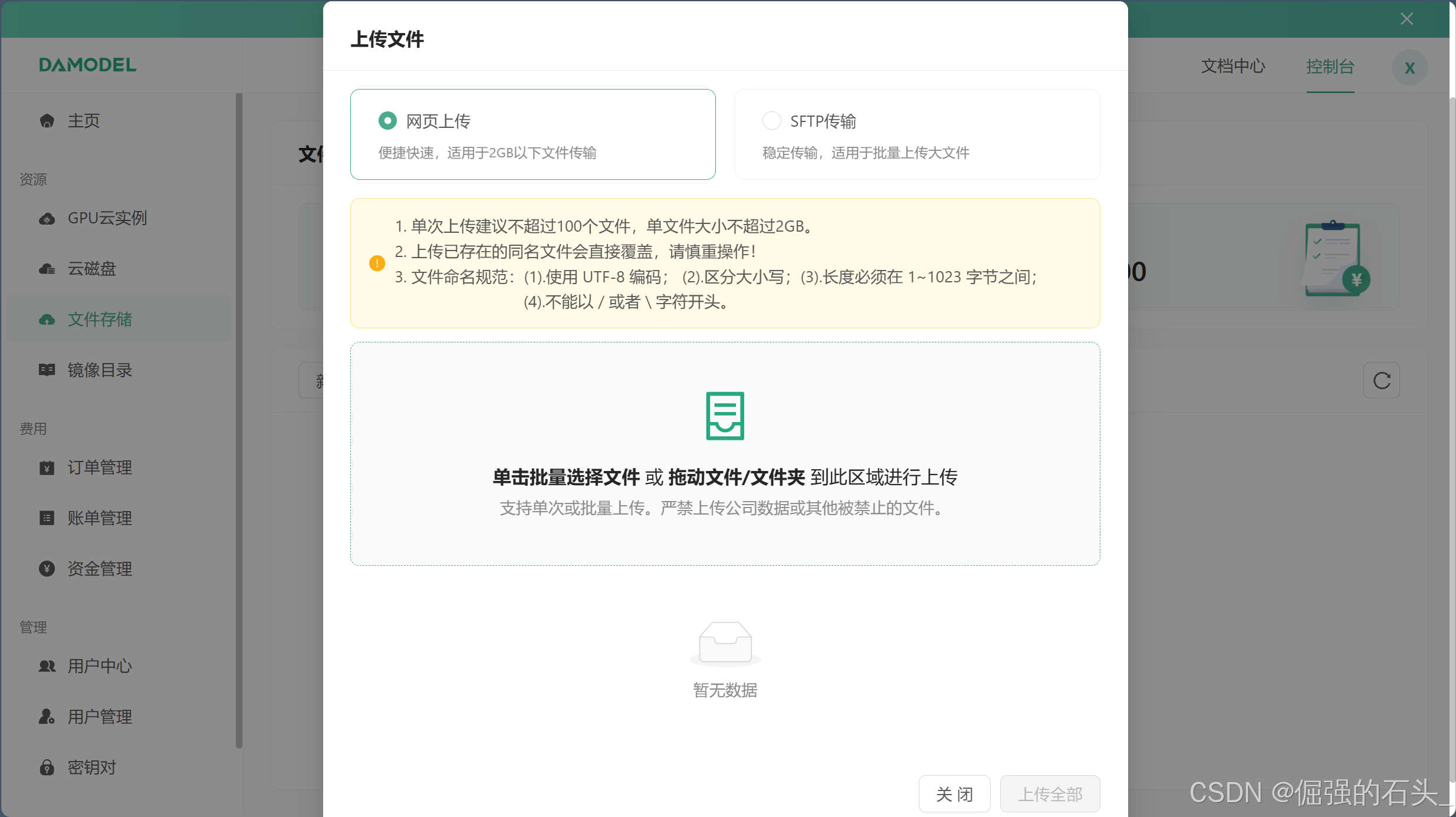Click the 资金管理 yen coin icon
The width and height of the screenshot is (1456, 817).
[x=47, y=569]
